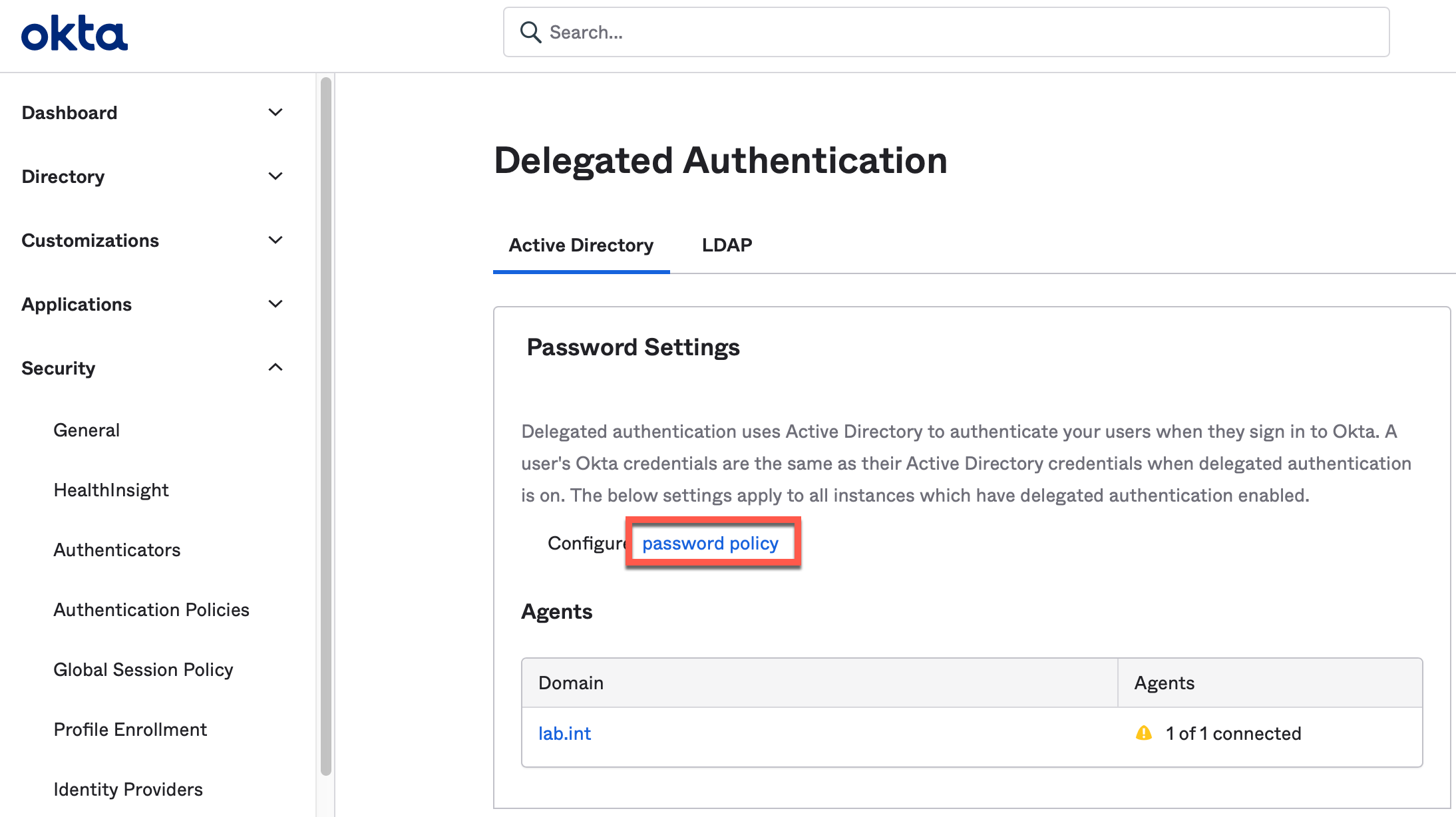1456x817 pixels.
Task: Open the password policy link
Action: pos(710,543)
